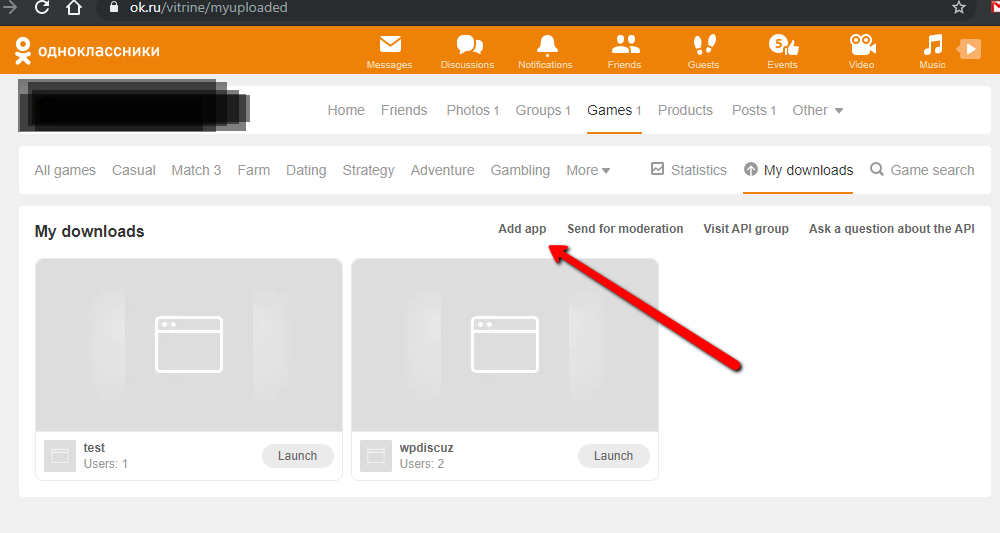Expand the Other dropdown in profile menu
Screen dimensions: 1000x533
(818, 110)
